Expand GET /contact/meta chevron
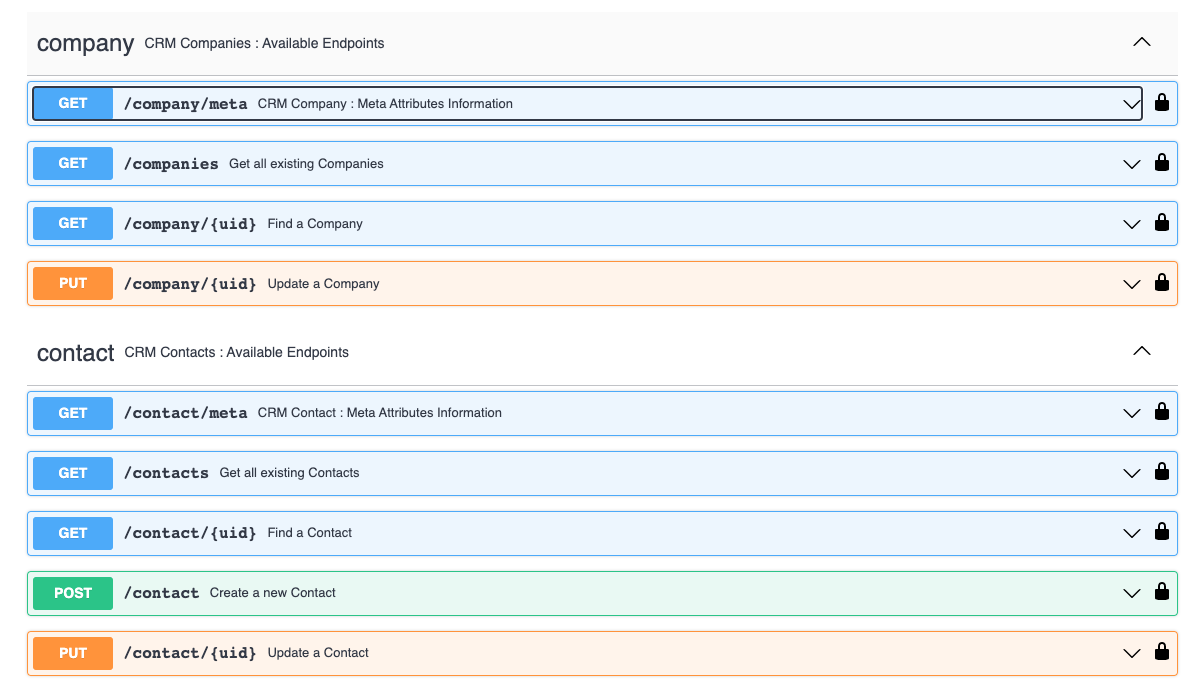The height and width of the screenshot is (685, 1190). 1132,413
